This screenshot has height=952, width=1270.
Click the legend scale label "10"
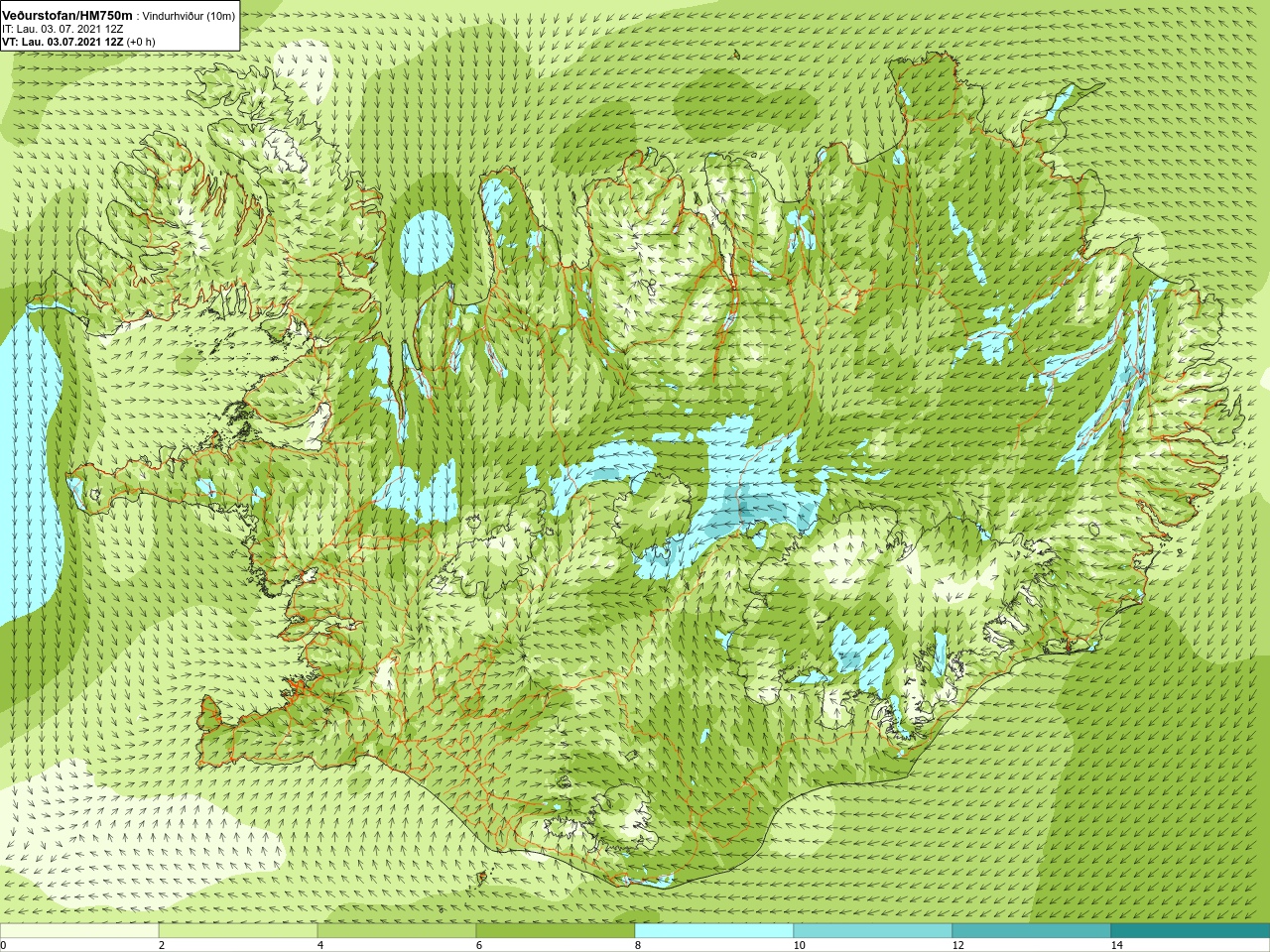[x=799, y=946]
